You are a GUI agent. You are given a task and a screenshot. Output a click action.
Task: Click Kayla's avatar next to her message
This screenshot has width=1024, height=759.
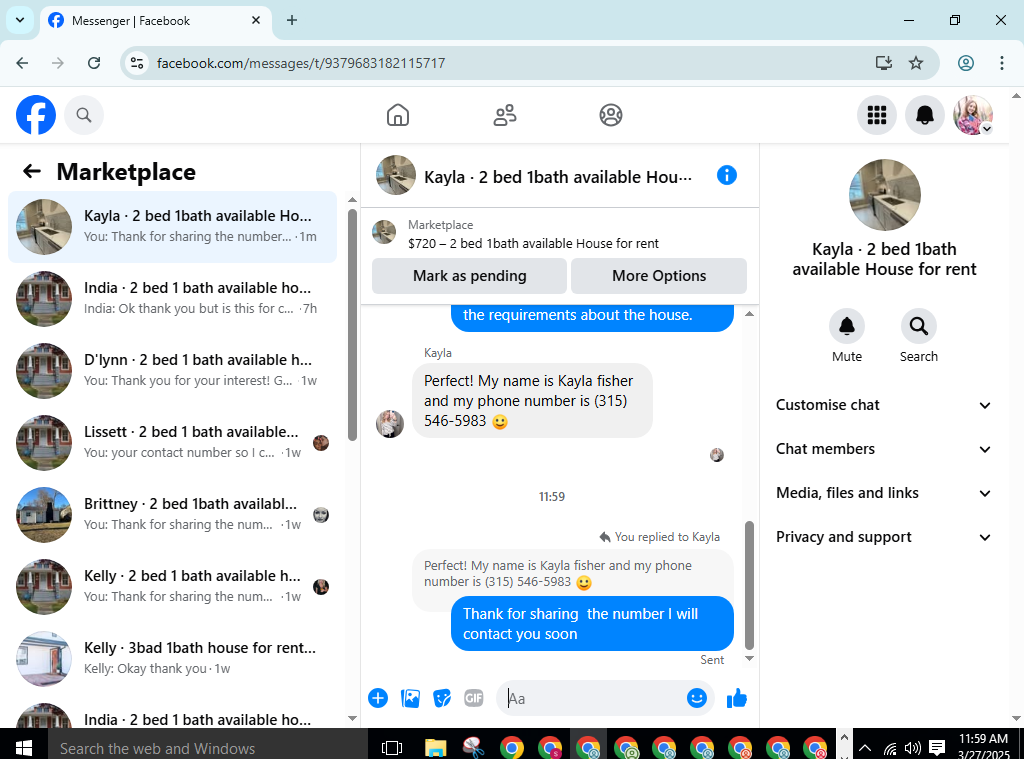390,423
